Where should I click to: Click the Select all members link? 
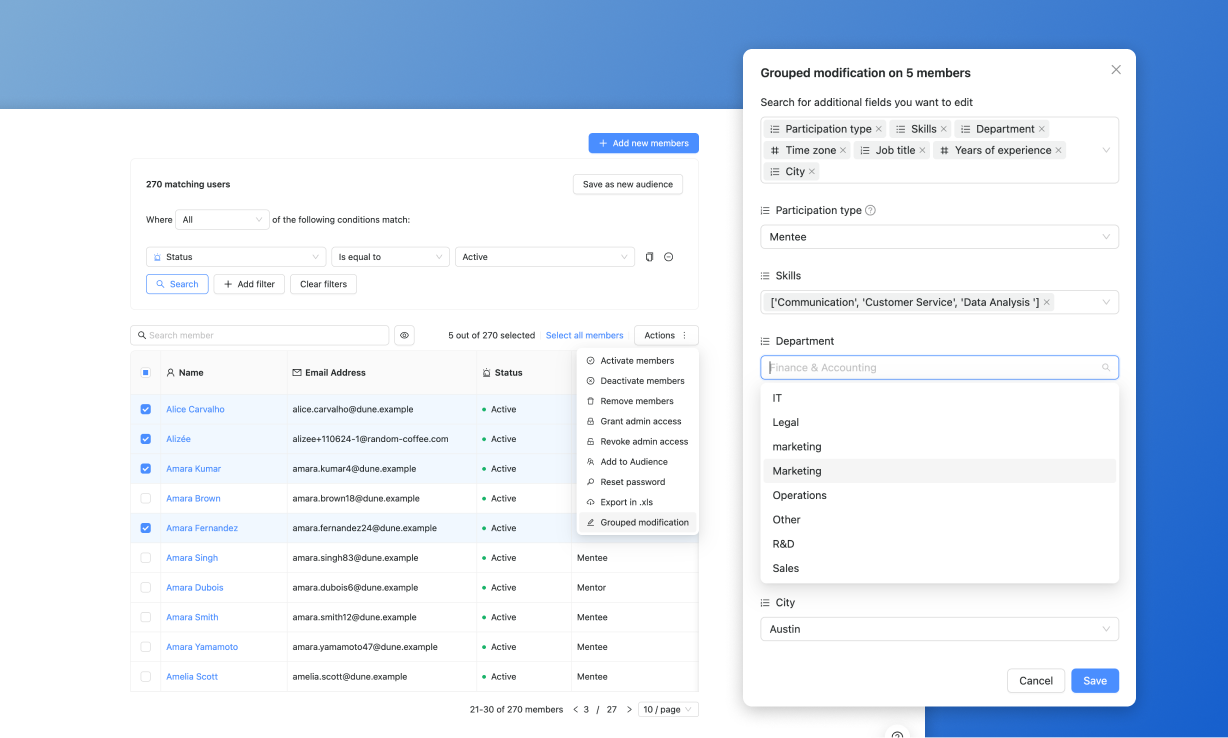[x=585, y=336]
